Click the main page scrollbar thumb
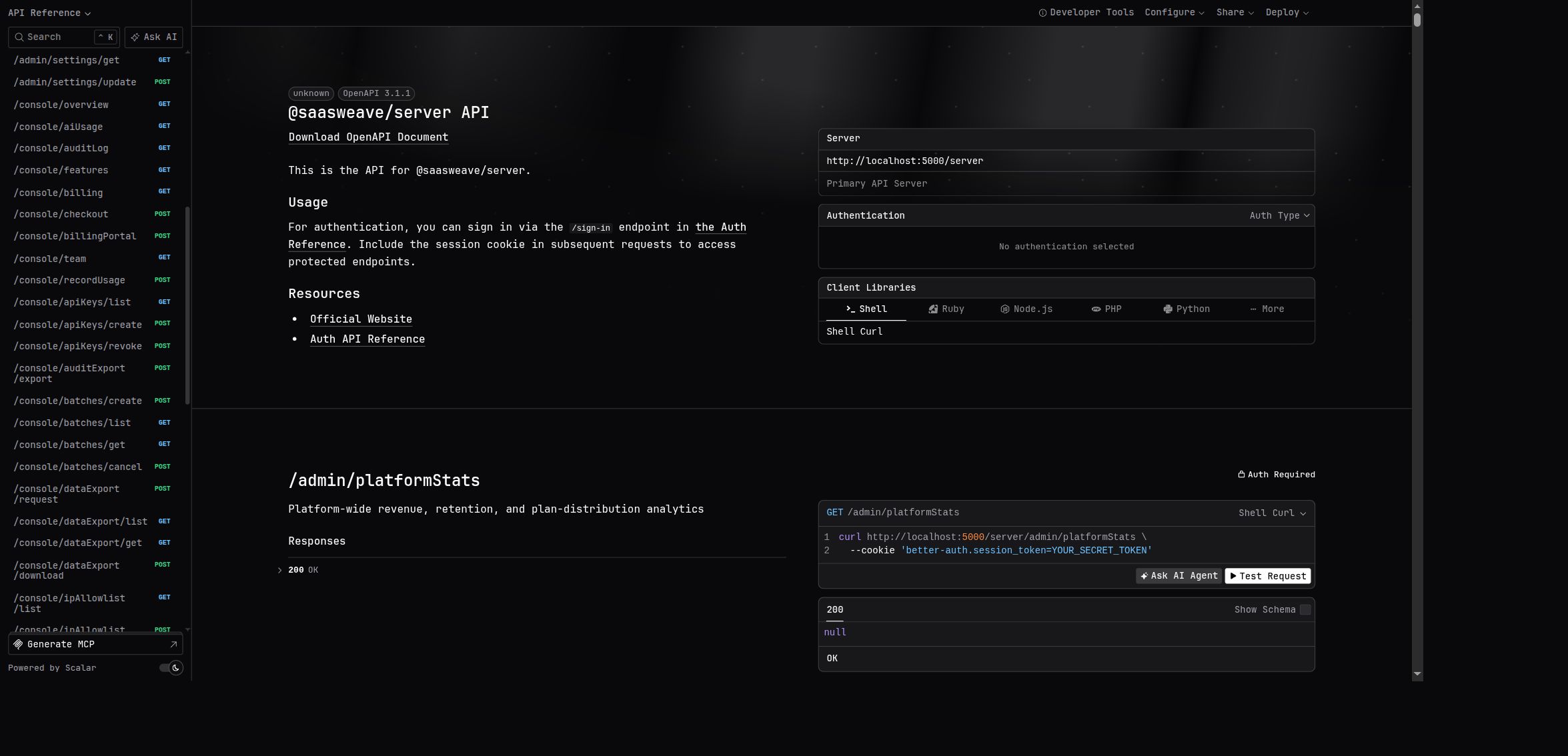Viewport: 1568px width, 756px height. point(1417,19)
